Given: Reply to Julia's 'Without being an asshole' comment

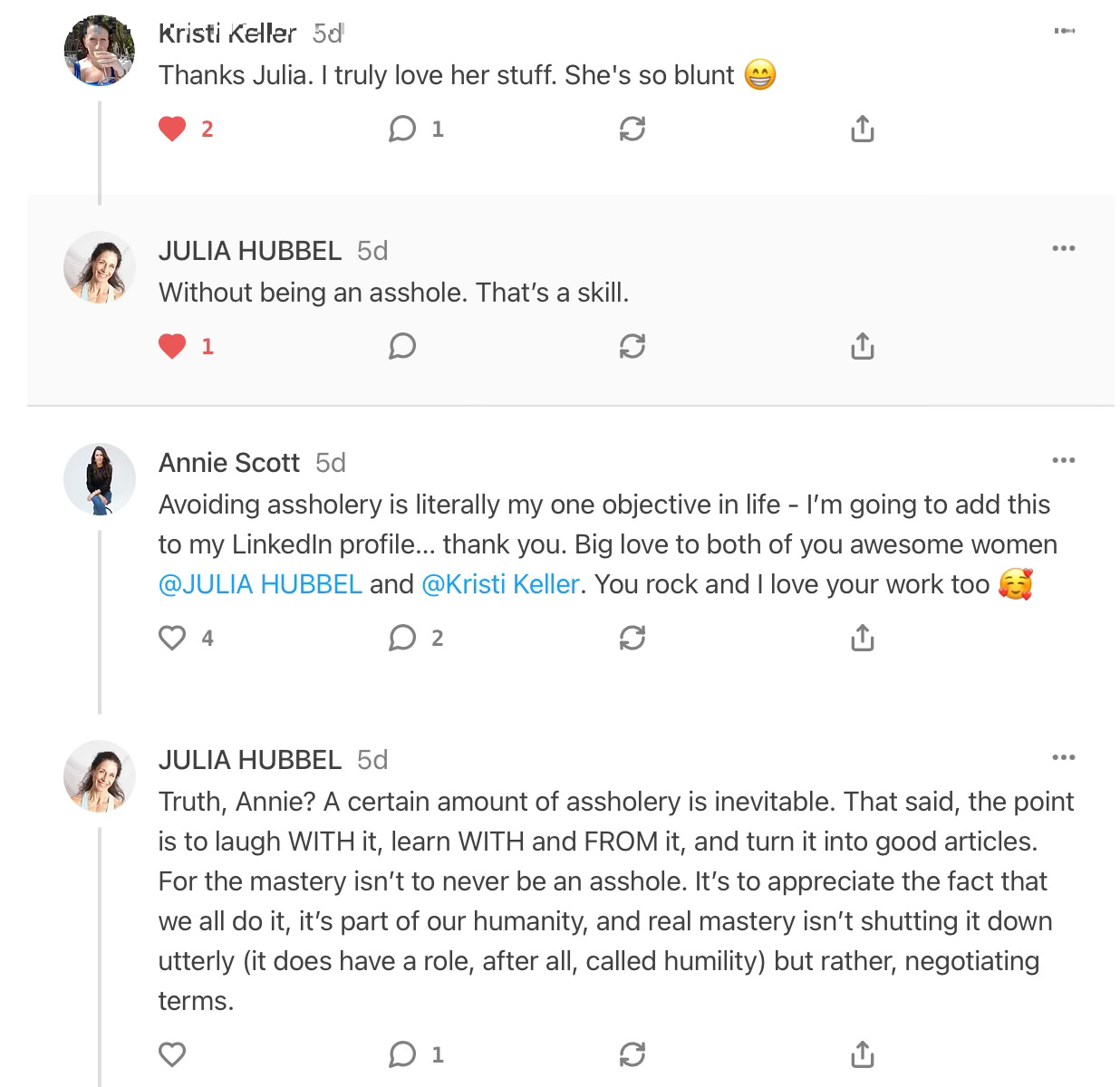Looking at the screenshot, I should [x=402, y=346].
